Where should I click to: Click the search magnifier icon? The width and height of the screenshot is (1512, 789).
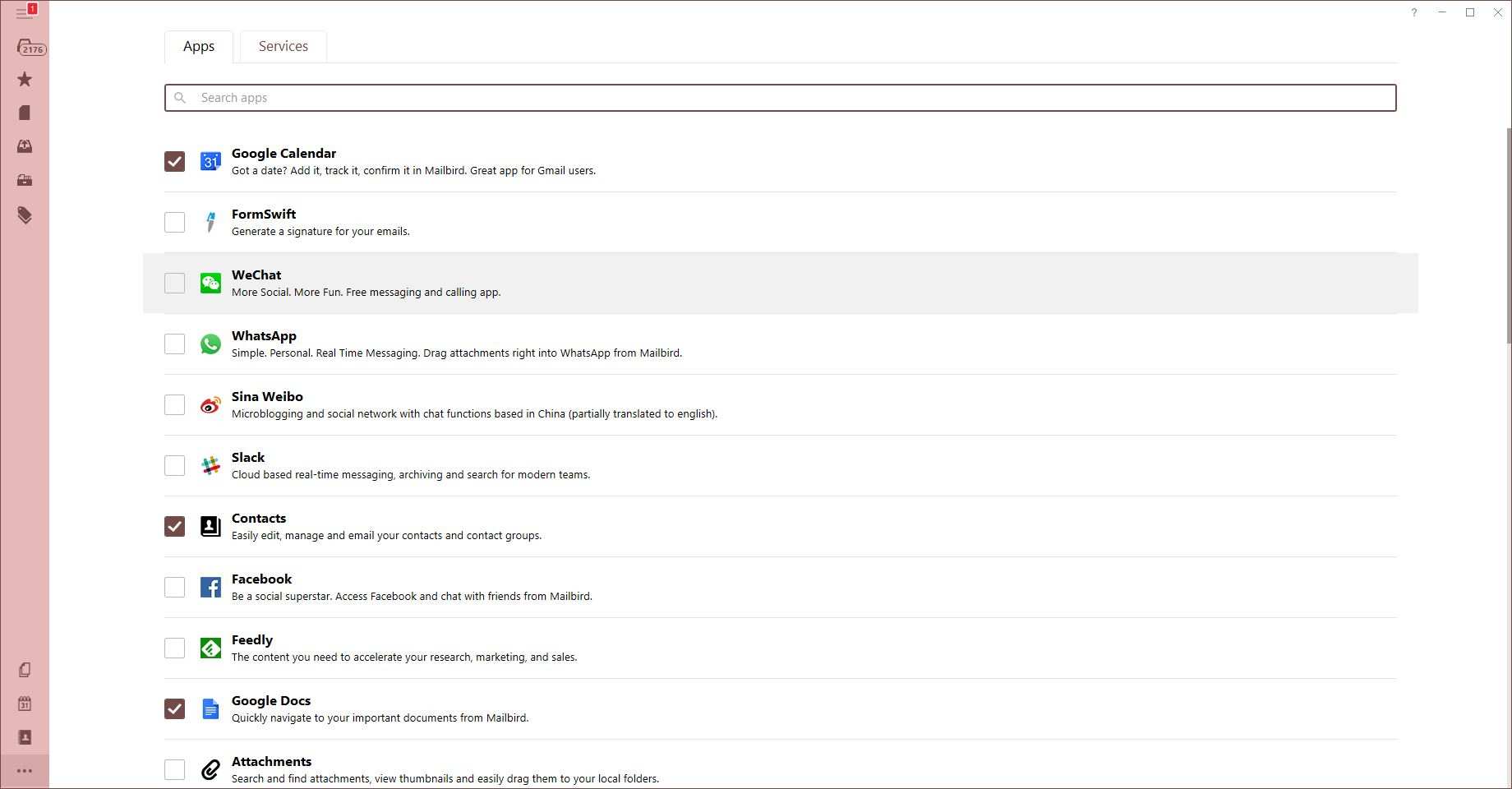180,98
